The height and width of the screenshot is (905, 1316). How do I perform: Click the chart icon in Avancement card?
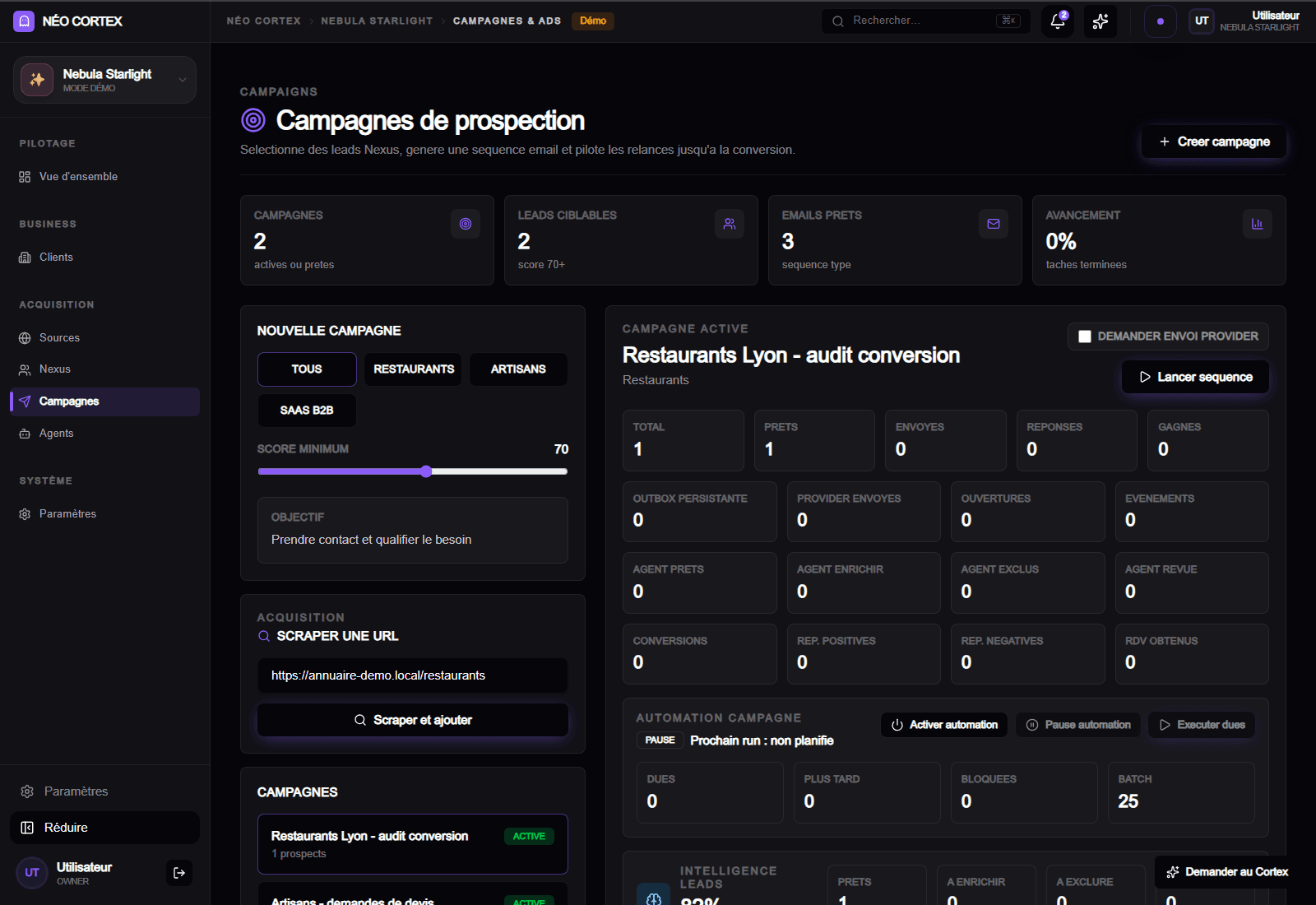1258,224
